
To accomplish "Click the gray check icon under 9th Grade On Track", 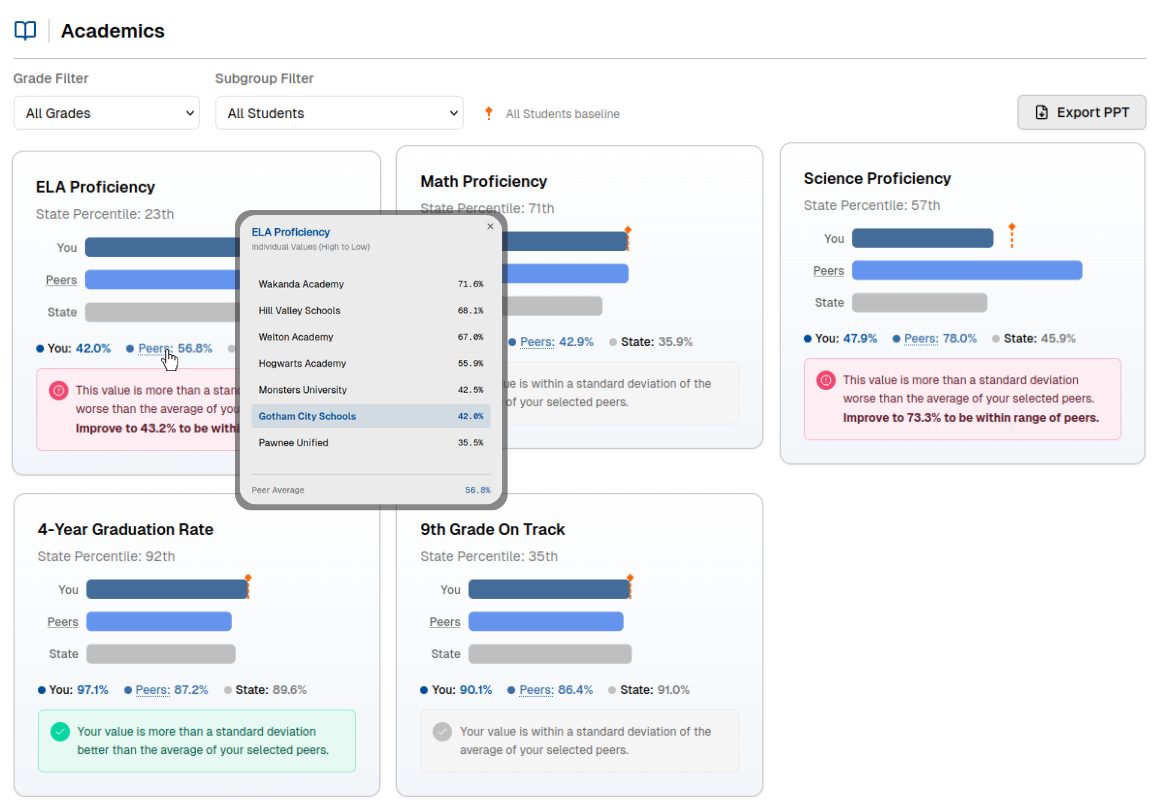I will (441, 731).
